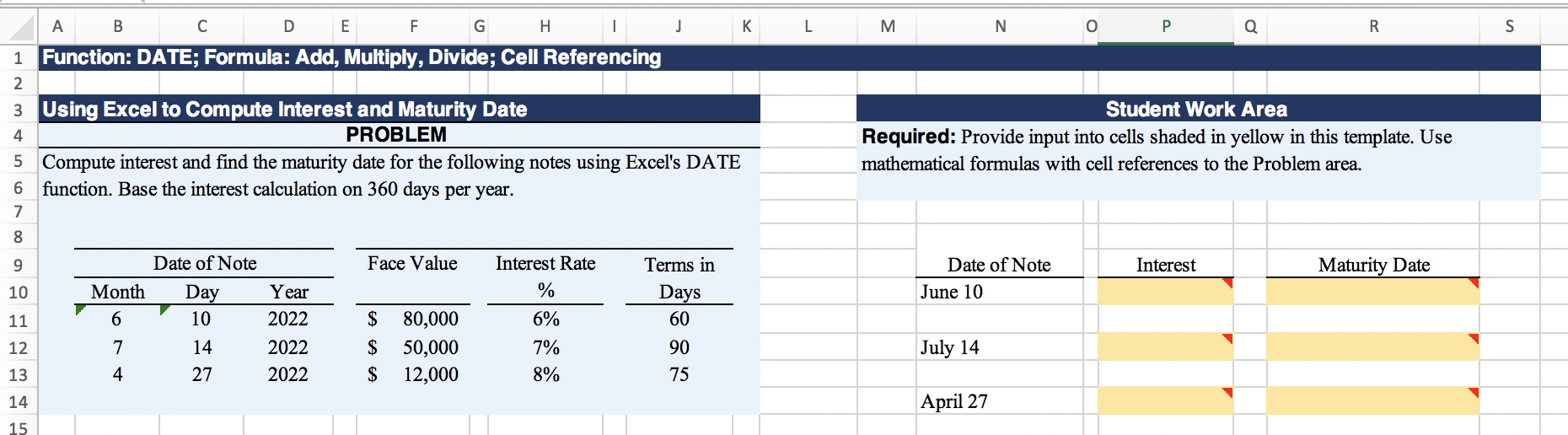Select day cell containing 14
This screenshot has width=1568, height=435.
(x=201, y=347)
